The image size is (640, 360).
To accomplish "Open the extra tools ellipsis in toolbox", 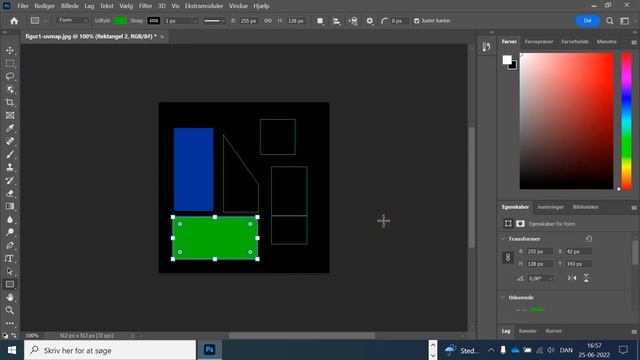I will click(x=10, y=323).
